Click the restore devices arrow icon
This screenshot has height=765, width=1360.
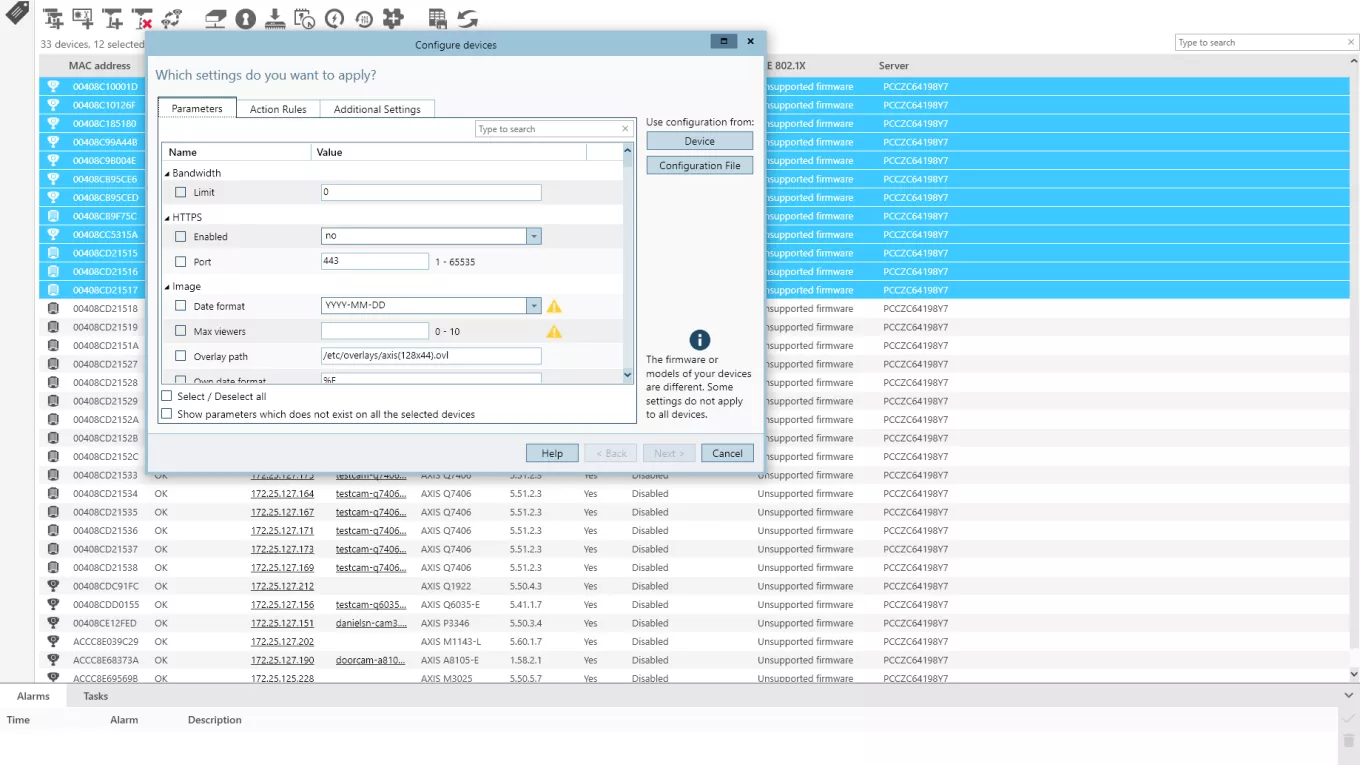click(x=363, y=17)
